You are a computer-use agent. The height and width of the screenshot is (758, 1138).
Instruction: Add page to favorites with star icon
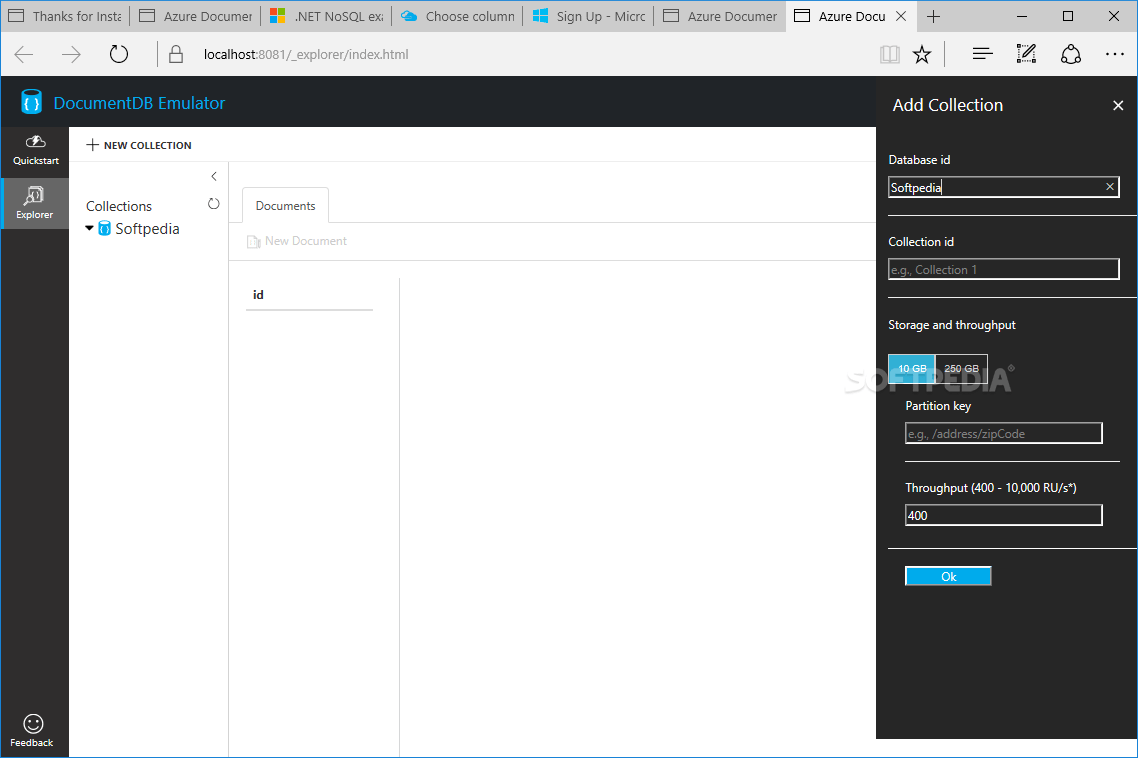[x=922, y=54]
